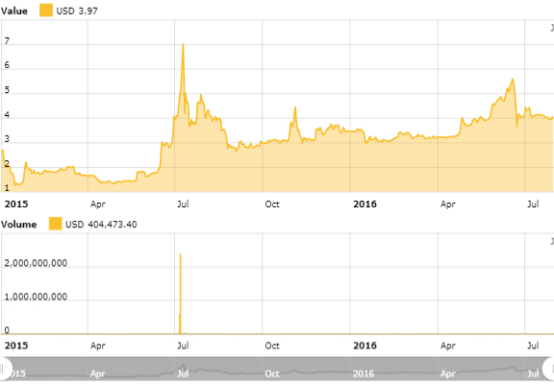554x385 pixels.
Task: Click the July 2015 price peak at 7
Action: click(x=183, y=45)
